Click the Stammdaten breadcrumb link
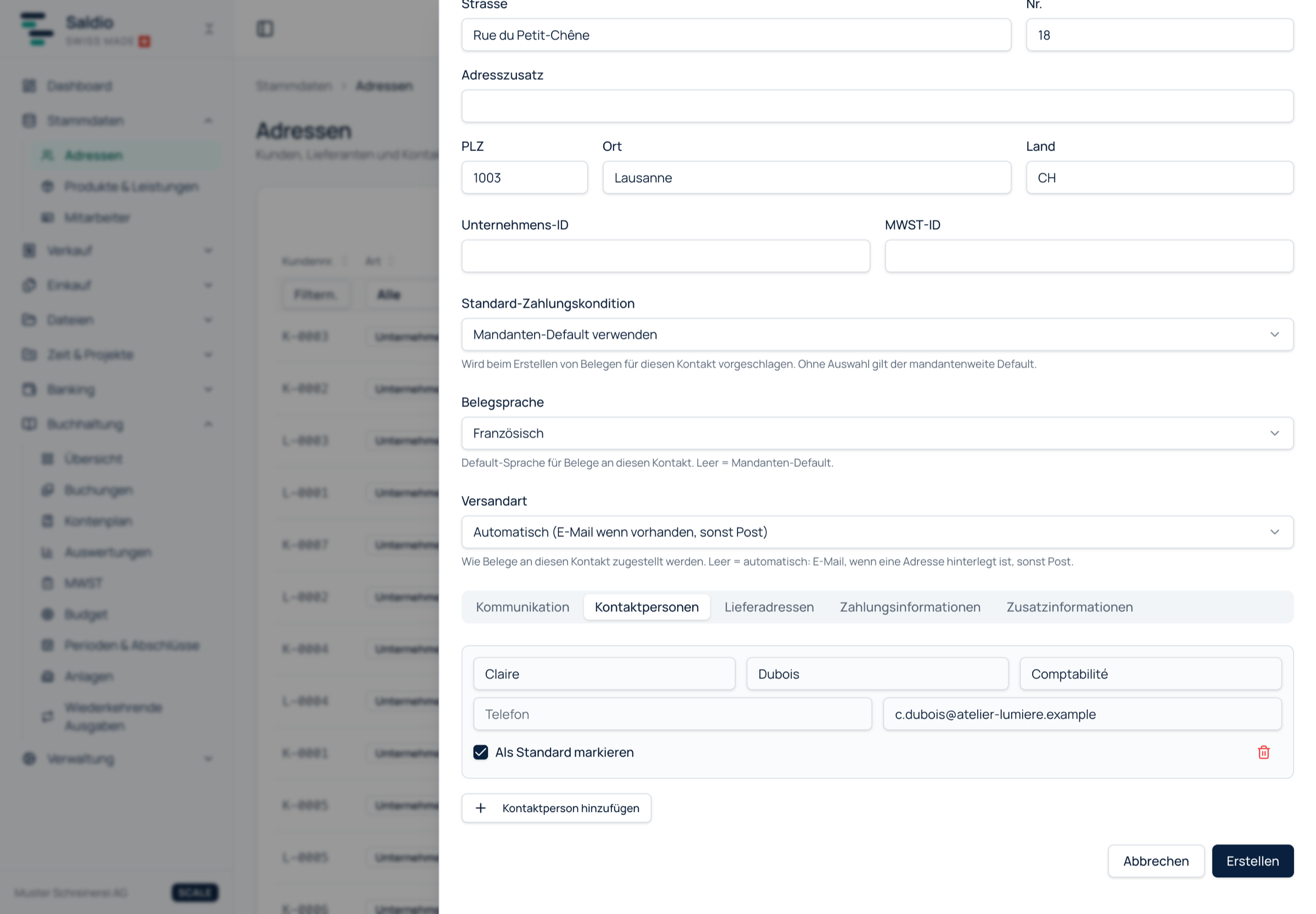Viewport: 1316px width, 914px height. pyautogui.click(x=294, y=86)
